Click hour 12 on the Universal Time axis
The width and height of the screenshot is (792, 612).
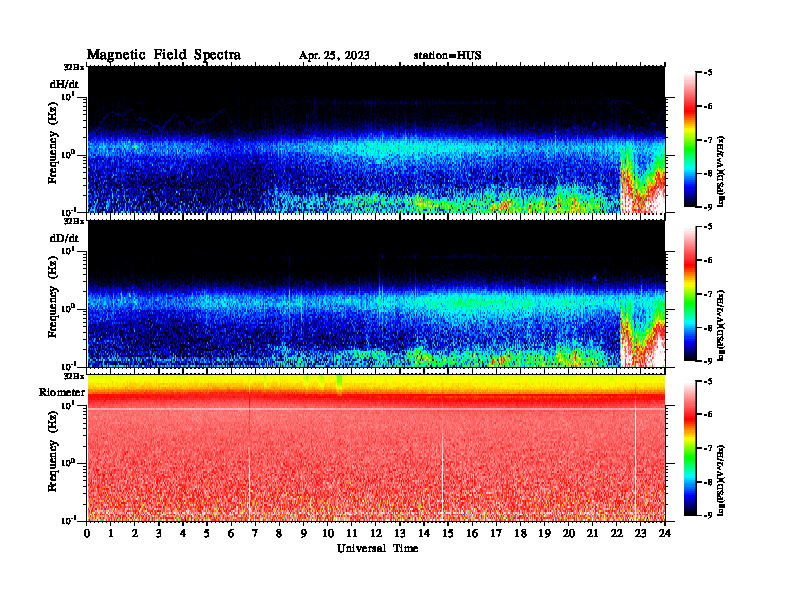(x=376, y=533)
